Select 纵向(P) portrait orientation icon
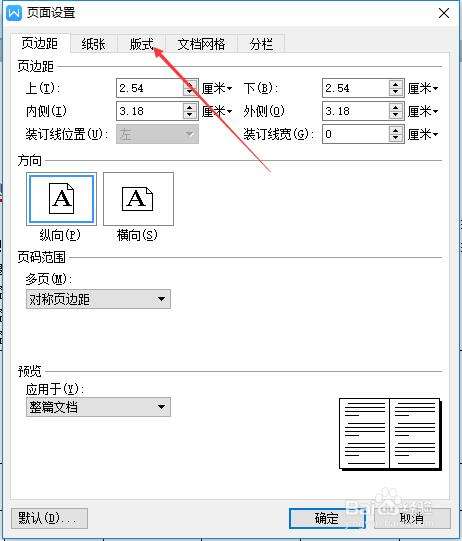Image resolution: width=462 pixels, height=541 pixels. pyautogui.click(x=61, y=199)
